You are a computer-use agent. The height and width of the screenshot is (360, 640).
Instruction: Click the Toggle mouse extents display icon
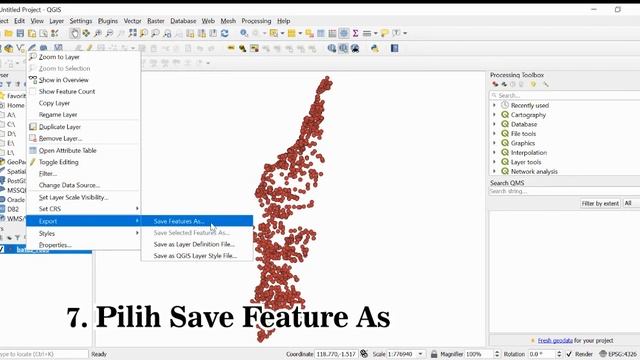pos(364,354)
